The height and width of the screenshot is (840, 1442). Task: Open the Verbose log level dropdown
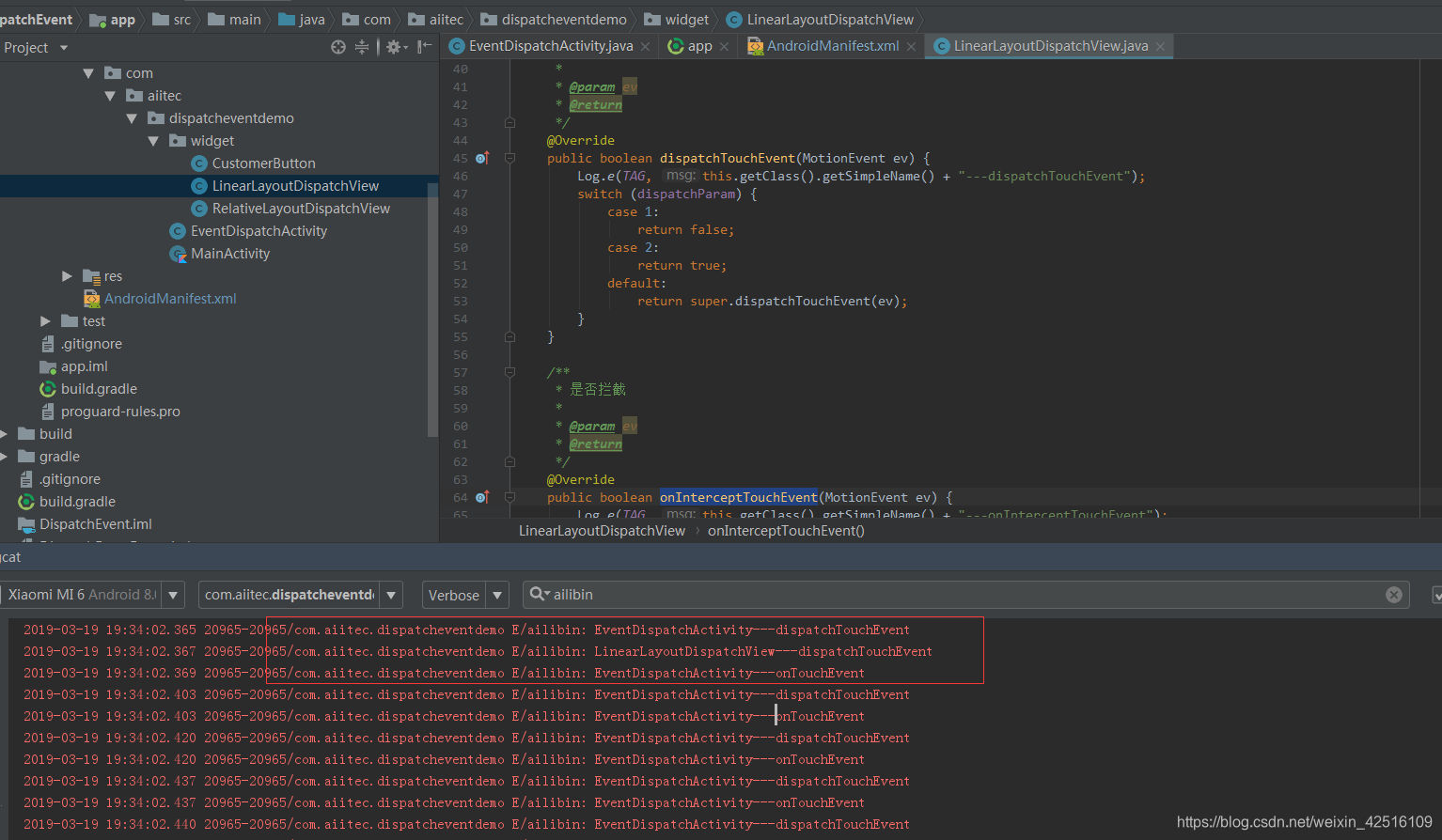[498, 595]
